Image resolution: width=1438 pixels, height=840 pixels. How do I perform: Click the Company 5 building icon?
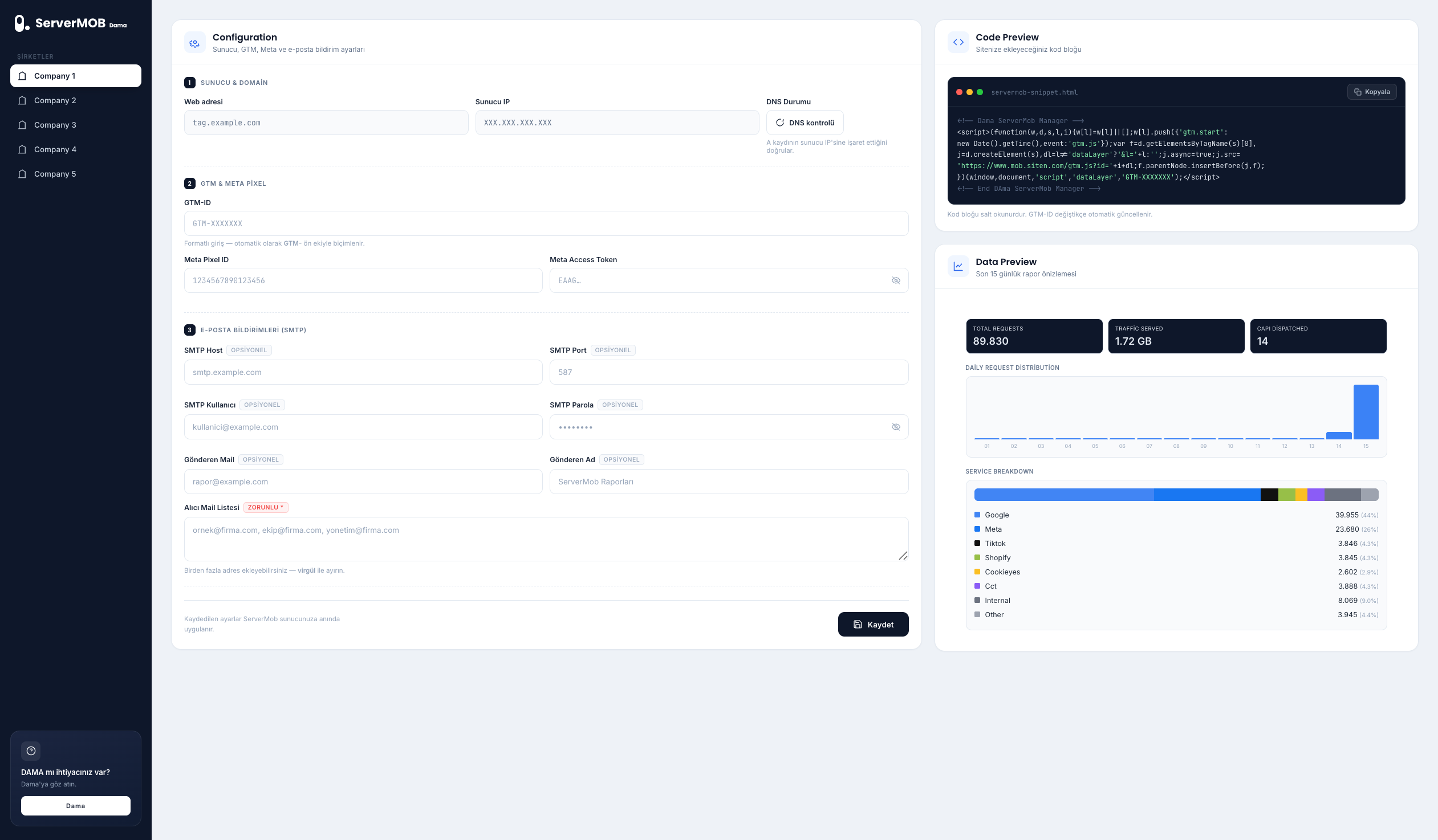point(22,174)
